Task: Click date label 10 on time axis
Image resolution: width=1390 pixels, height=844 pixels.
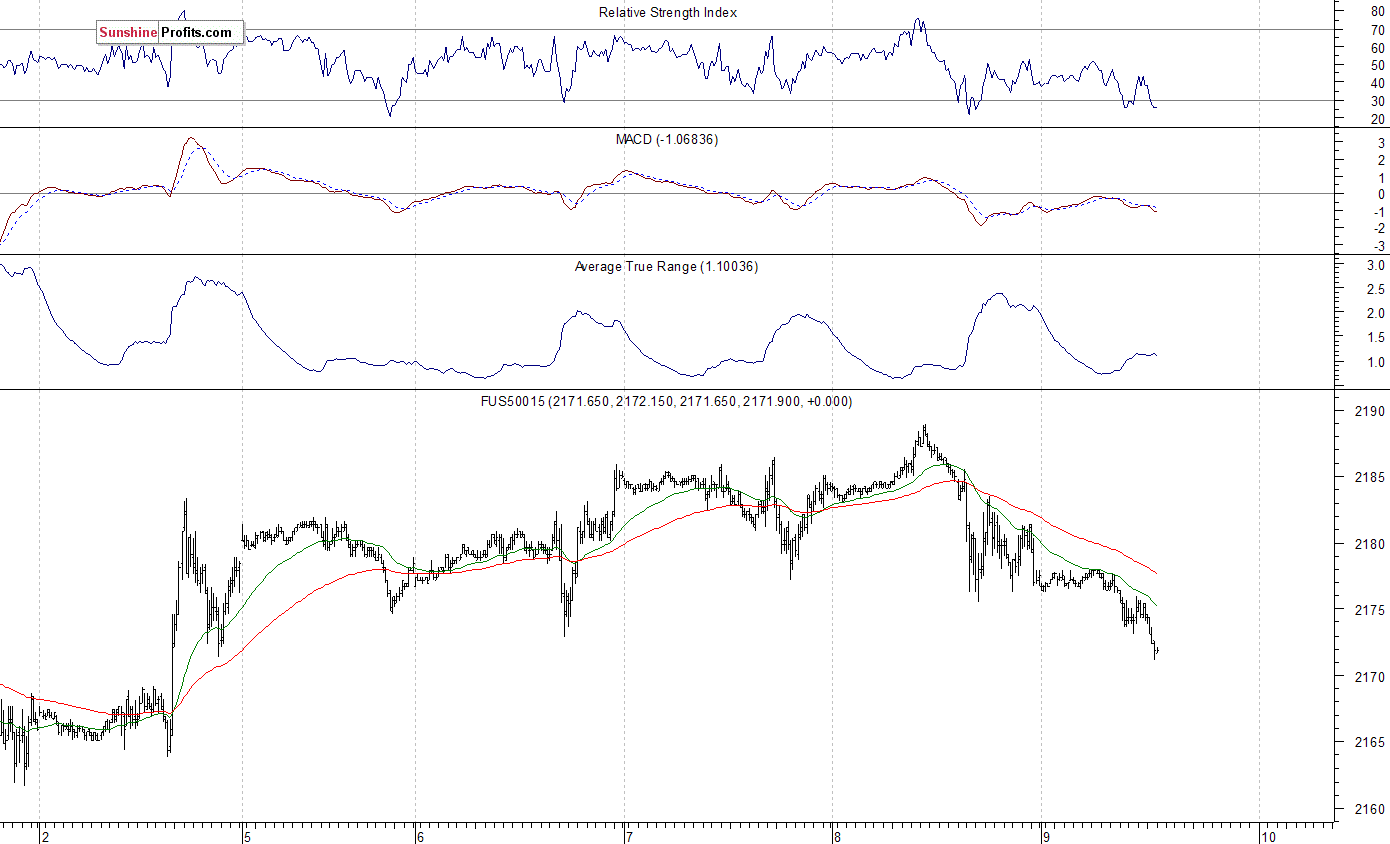Action: [x=1268, y=836]
